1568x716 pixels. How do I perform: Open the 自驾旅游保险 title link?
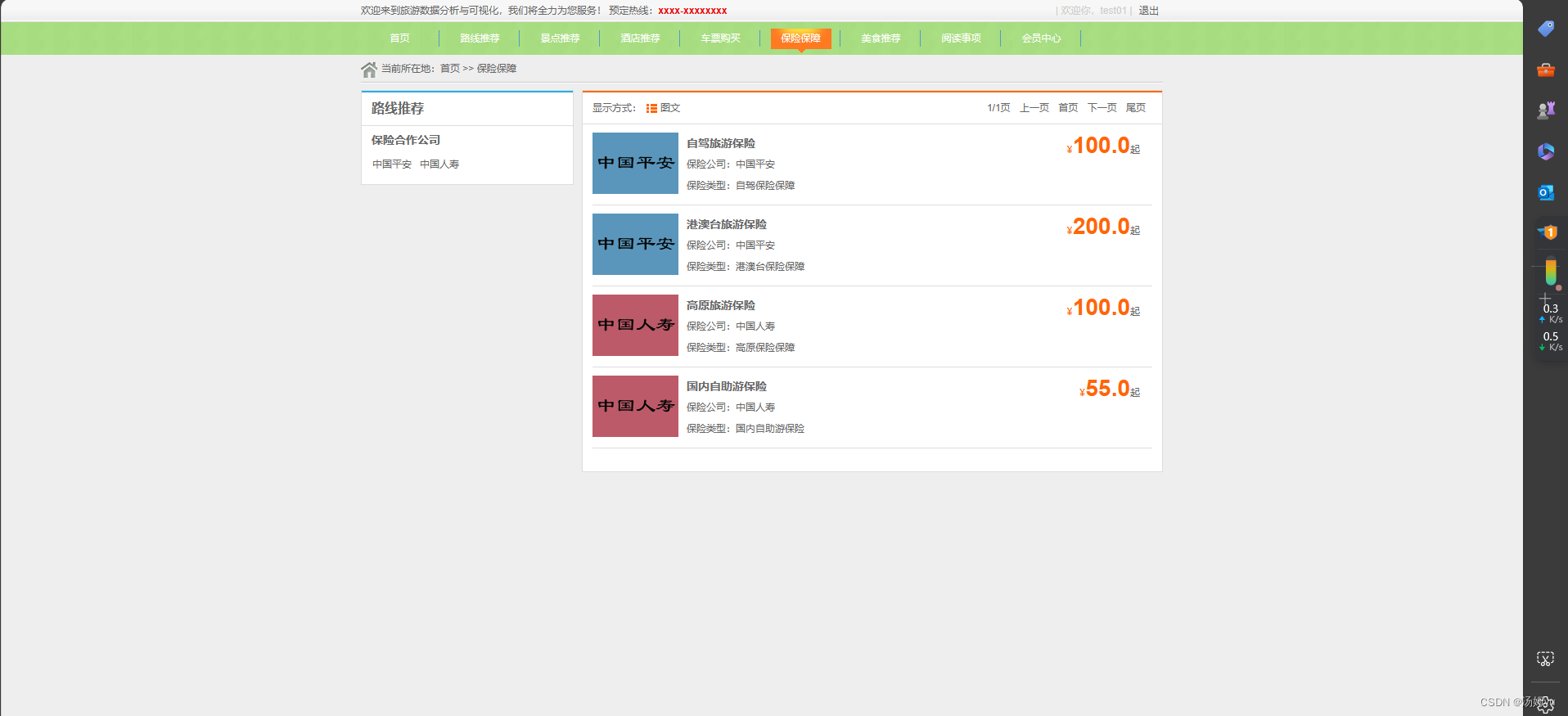[x=721, y=143]
